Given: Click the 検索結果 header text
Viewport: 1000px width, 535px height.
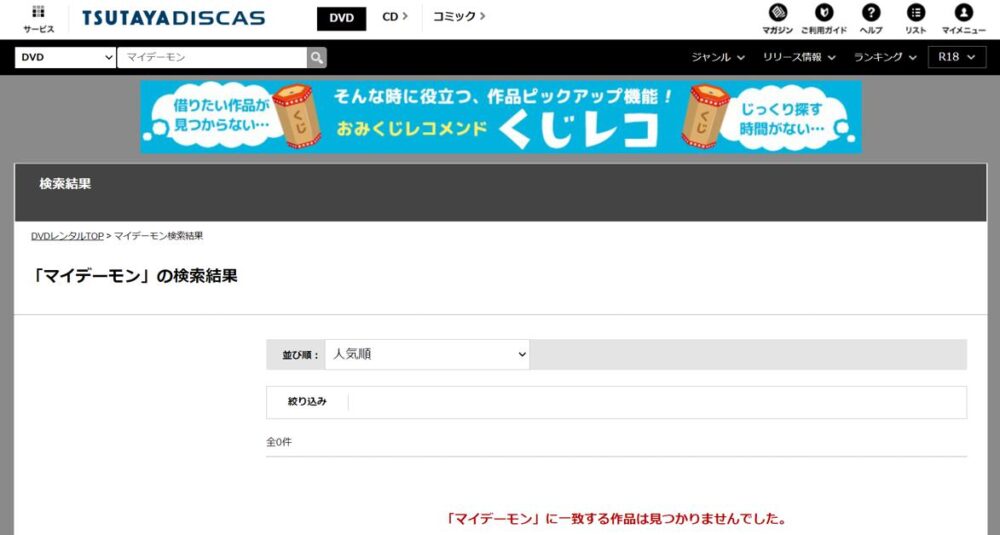Looking at the screenshot, I should click(x=65, y=184).
